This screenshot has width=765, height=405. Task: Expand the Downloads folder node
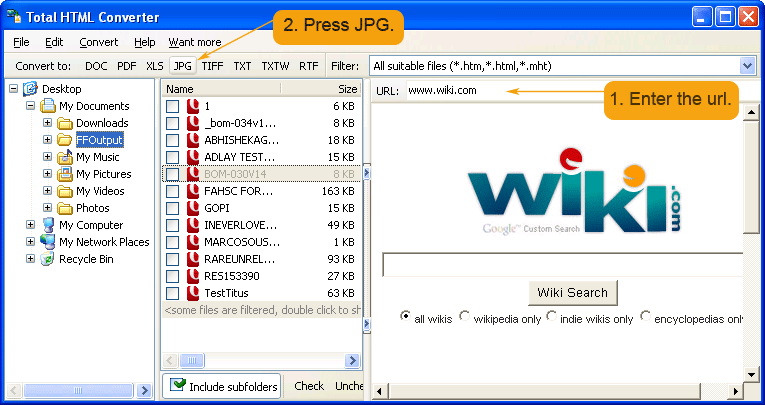coord(47,123)
